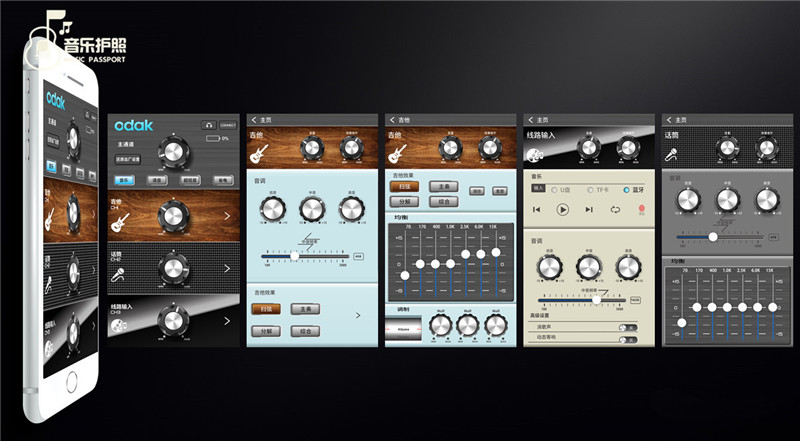Click the 高音 treble knob on guitar tone screen

(x=352, y=209)
